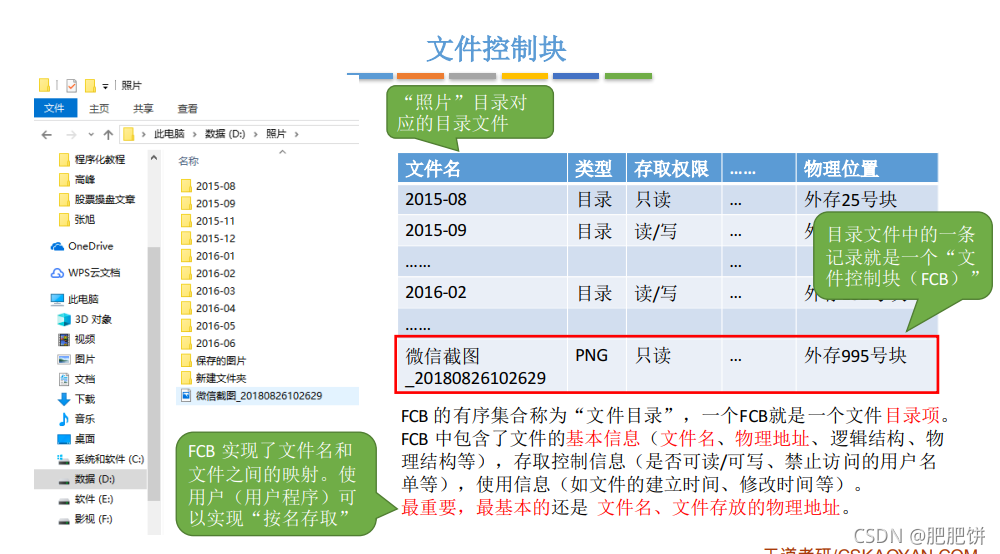Click the quick access properties checkmark icon
Viewport: 1000px width, 554px height.
coord(71,85)
